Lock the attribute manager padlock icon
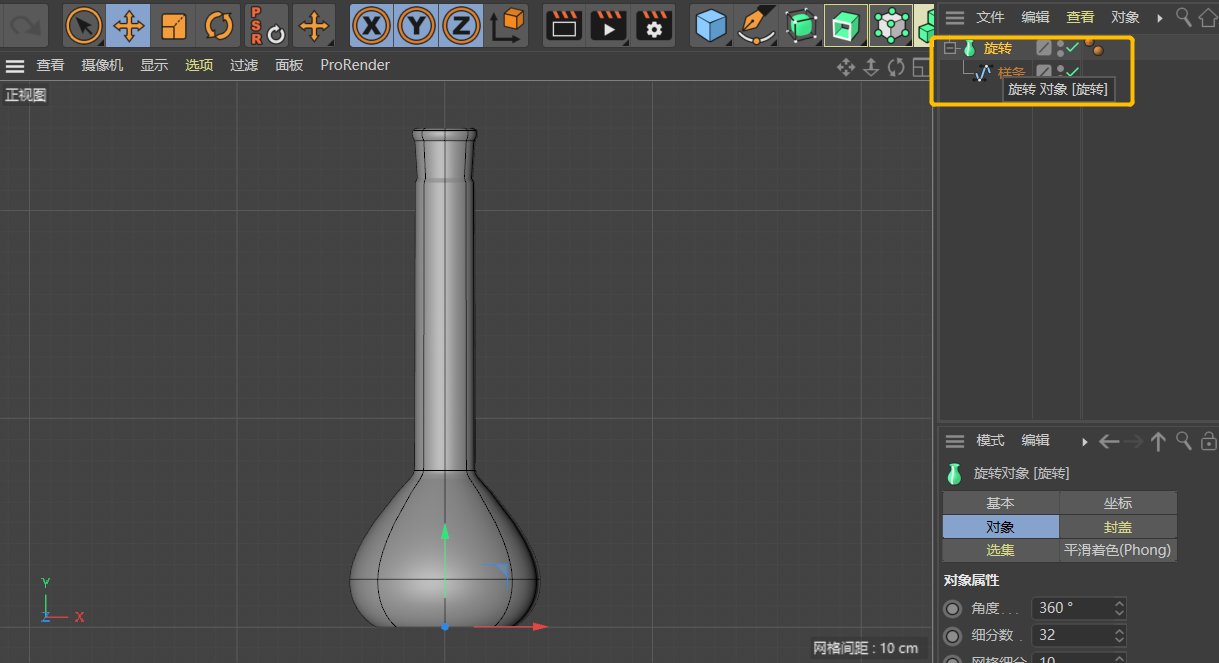Image resolution: width=1219 pixels, height=663 pixels. [x=1208, y=441]
